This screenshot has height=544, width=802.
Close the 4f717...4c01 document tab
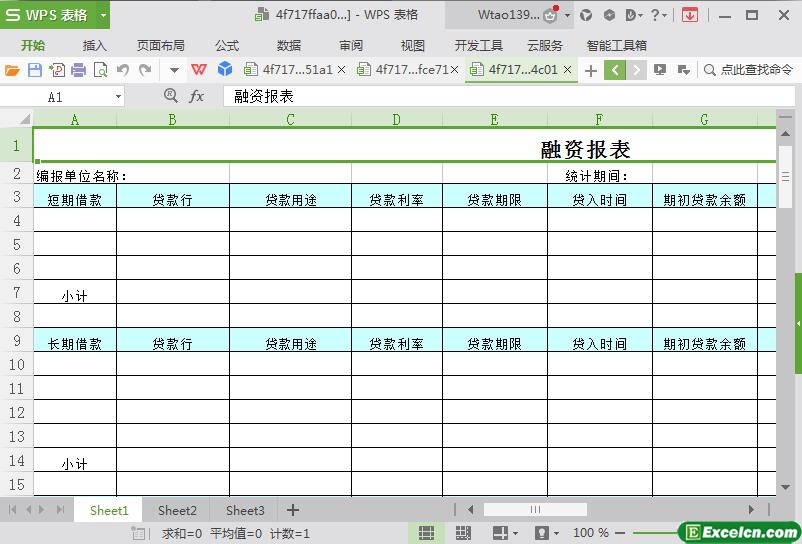point(567,70)
